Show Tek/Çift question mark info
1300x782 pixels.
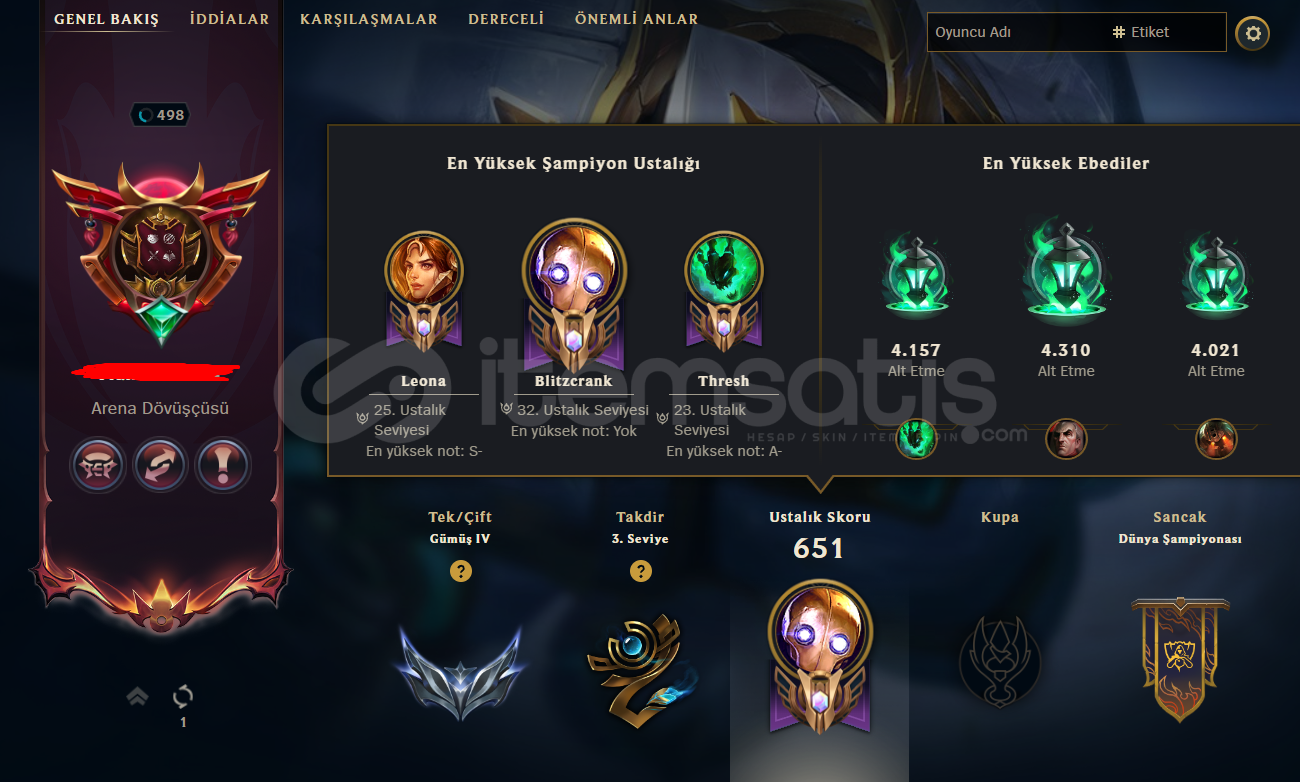[x=460, y=571]
